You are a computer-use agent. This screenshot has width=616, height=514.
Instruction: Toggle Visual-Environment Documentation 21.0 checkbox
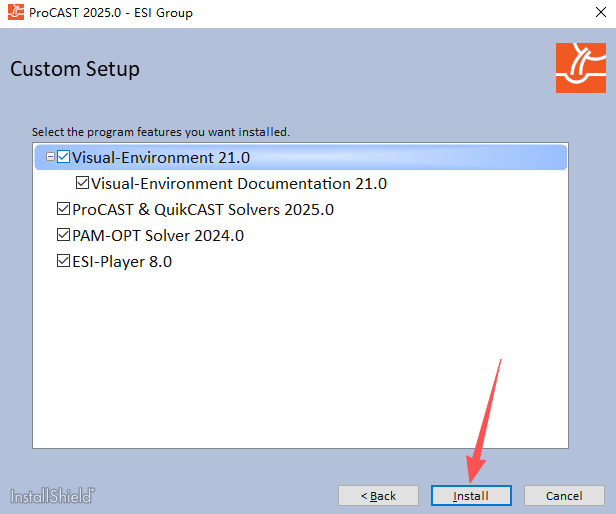tap(82, 183)
